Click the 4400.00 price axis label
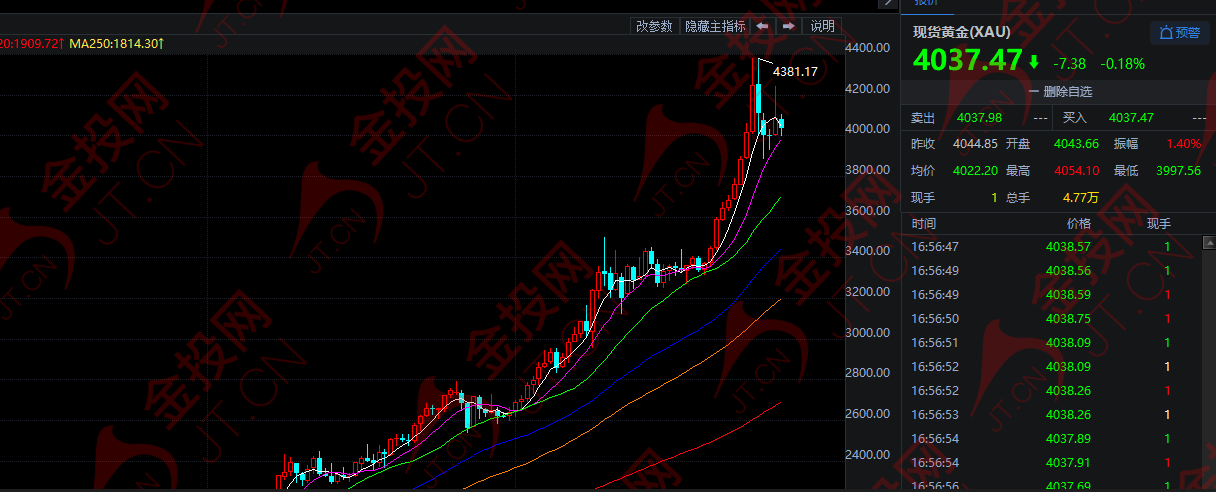 pos(867,48)
